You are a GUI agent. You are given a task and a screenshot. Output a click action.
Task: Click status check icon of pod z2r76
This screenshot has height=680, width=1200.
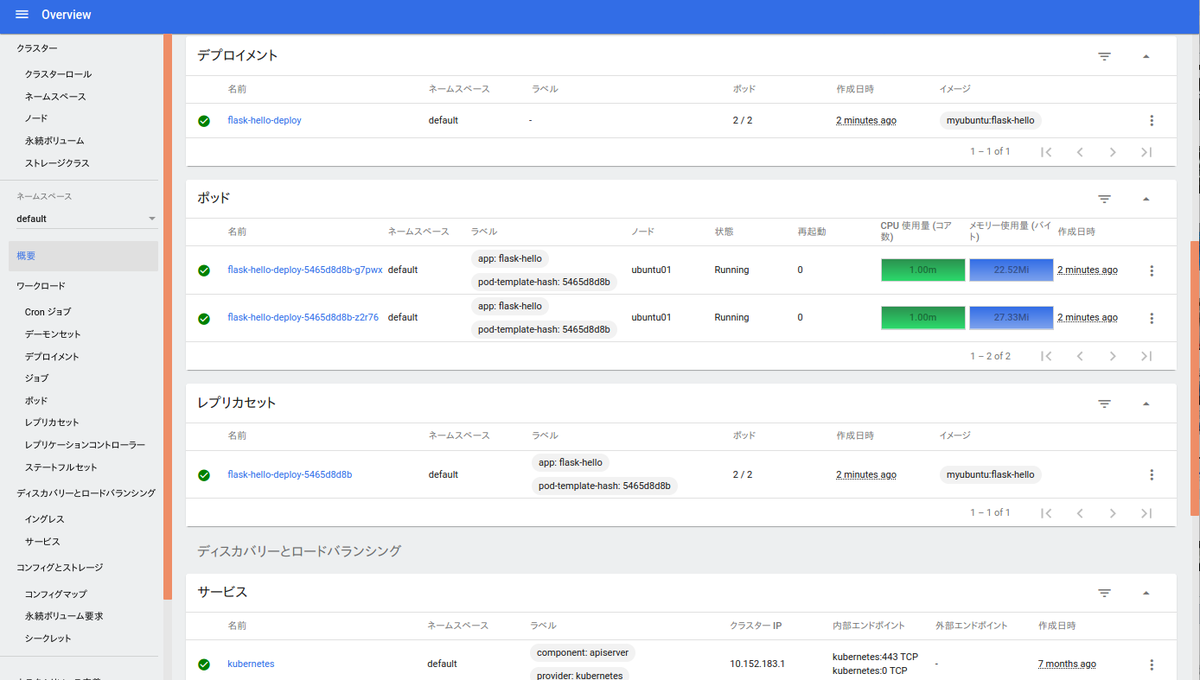point(204,318)
